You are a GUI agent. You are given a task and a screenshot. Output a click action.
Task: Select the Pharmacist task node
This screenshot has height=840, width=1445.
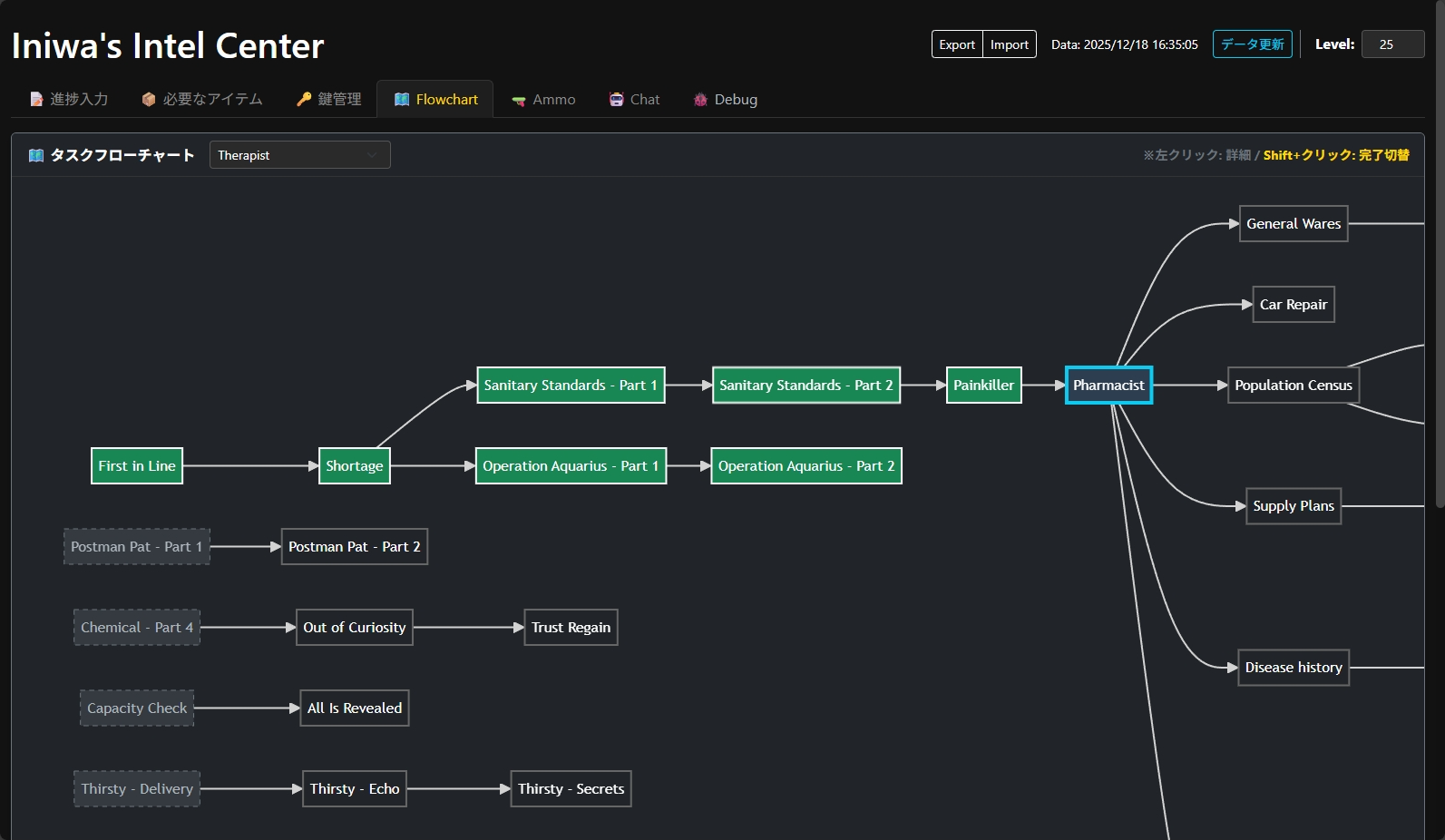pos(1108,386)
